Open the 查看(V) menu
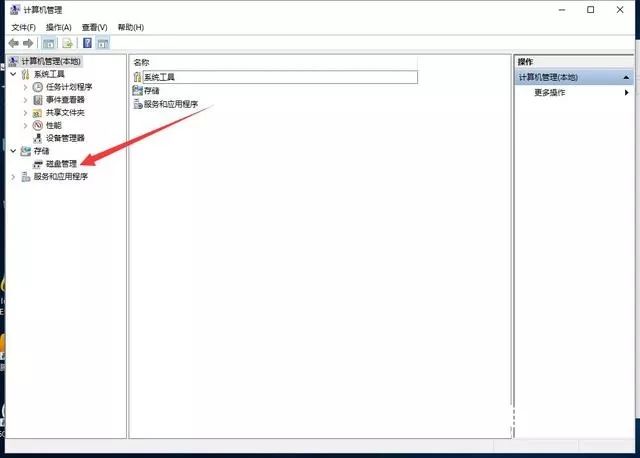Screen dimensions: 640x458 (x=95, y=27)
